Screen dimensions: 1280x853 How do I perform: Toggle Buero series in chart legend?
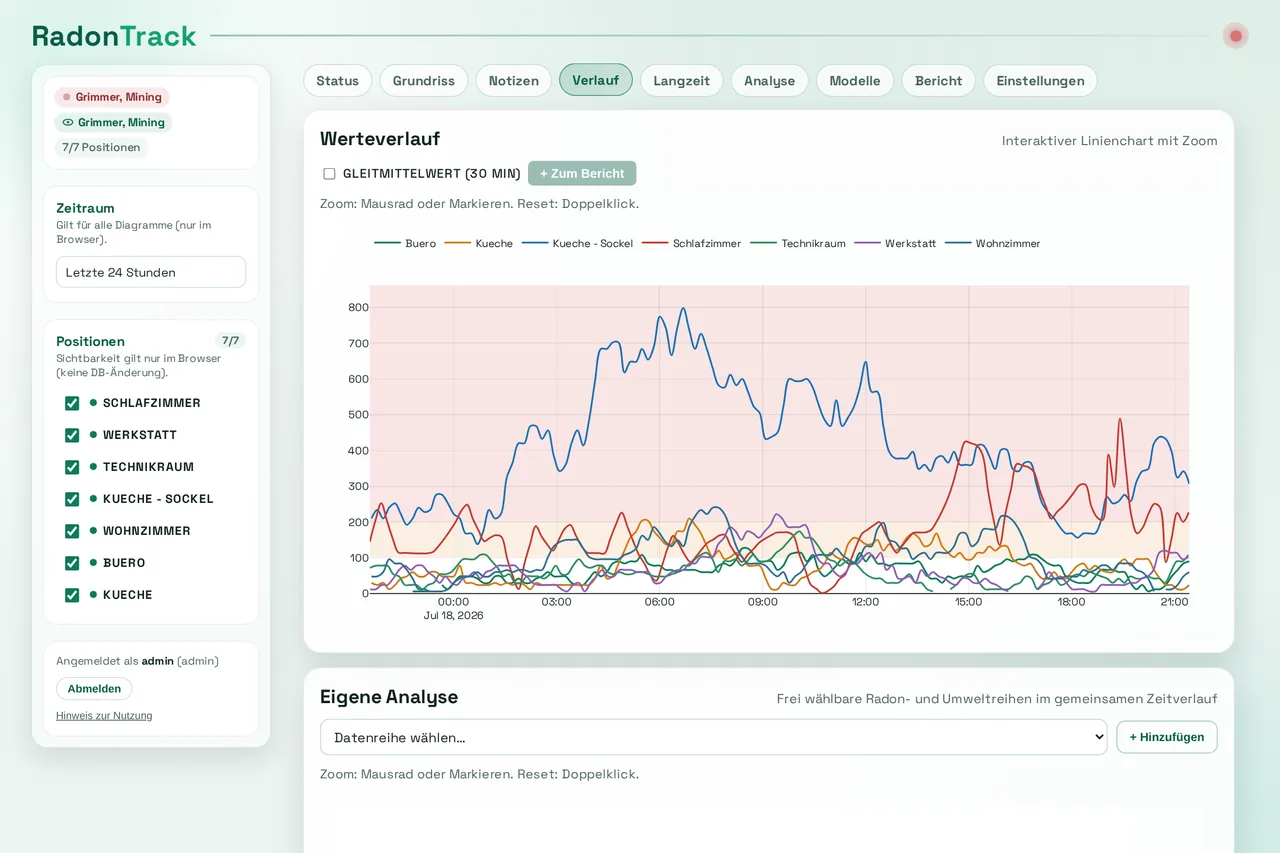click(x=405, y=243)
